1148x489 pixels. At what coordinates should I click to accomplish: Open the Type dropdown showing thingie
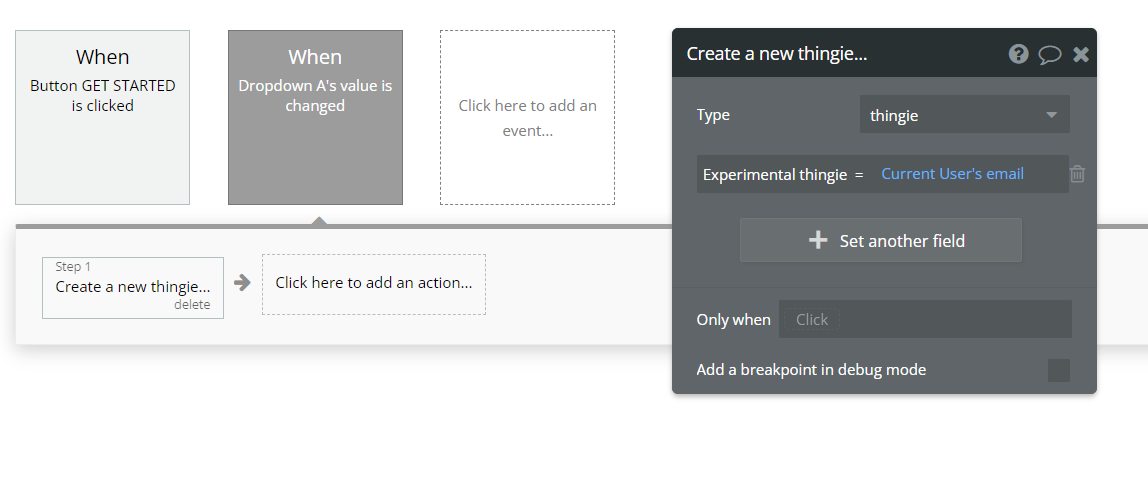tap(964, 115)
